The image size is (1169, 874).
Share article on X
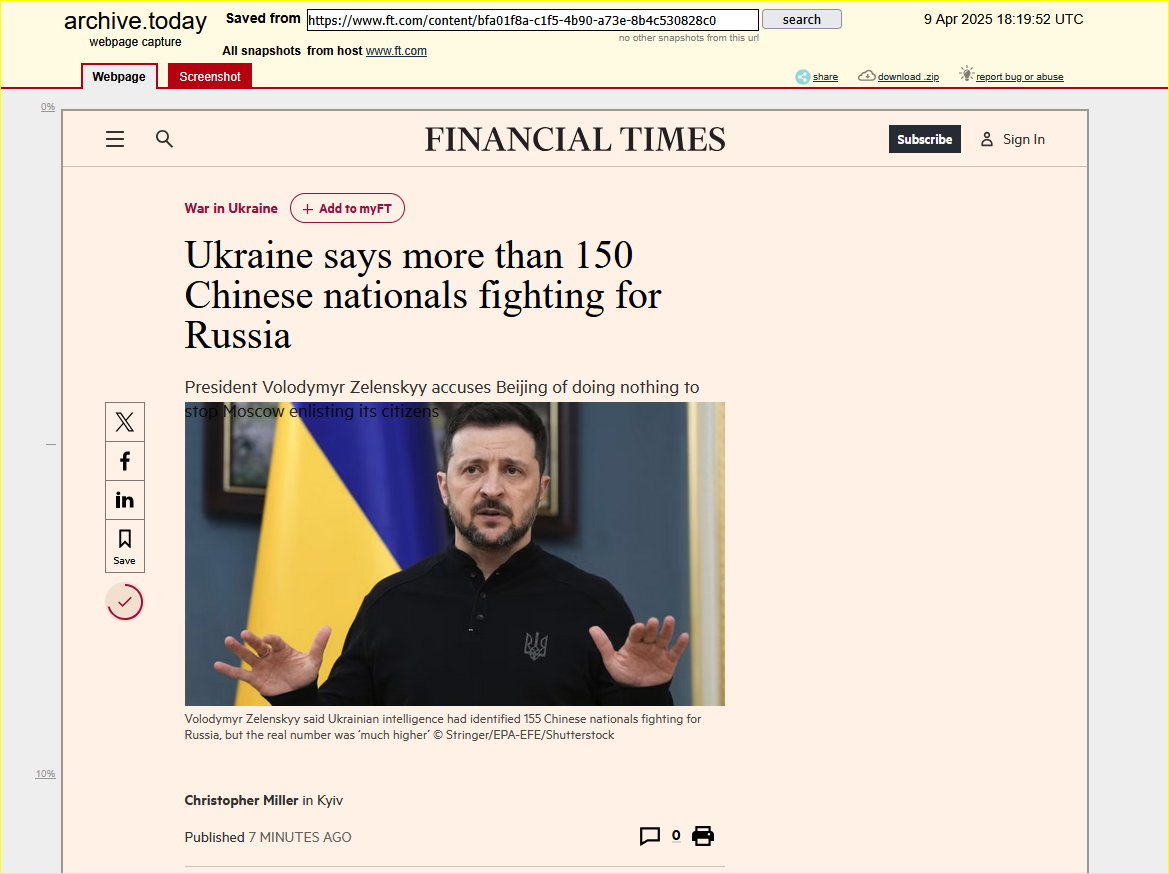coord(125,422)
